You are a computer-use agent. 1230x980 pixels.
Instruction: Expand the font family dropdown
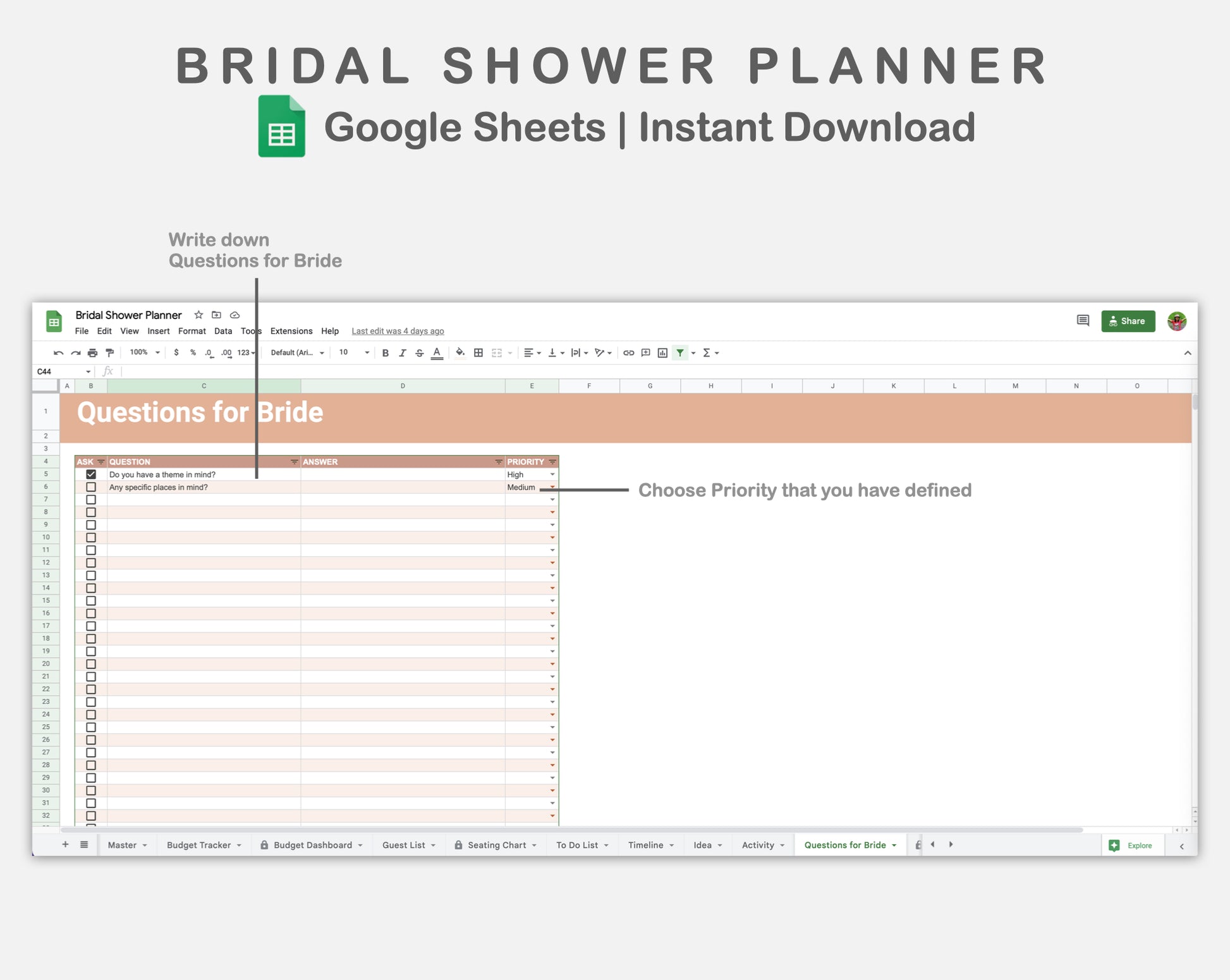(297, 353)
